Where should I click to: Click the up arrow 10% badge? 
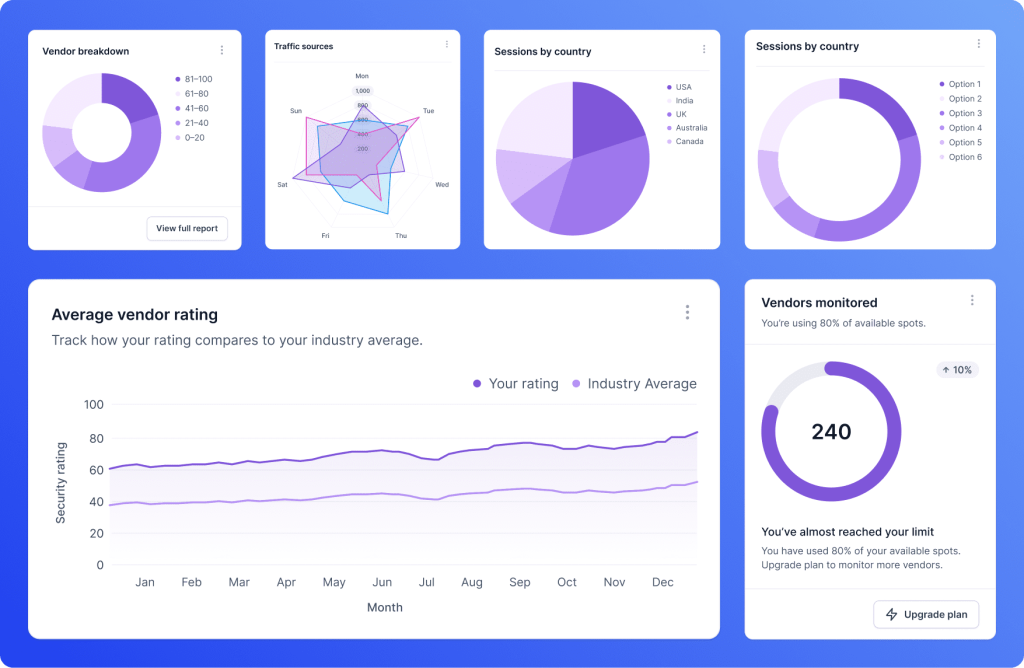[957, 370]
